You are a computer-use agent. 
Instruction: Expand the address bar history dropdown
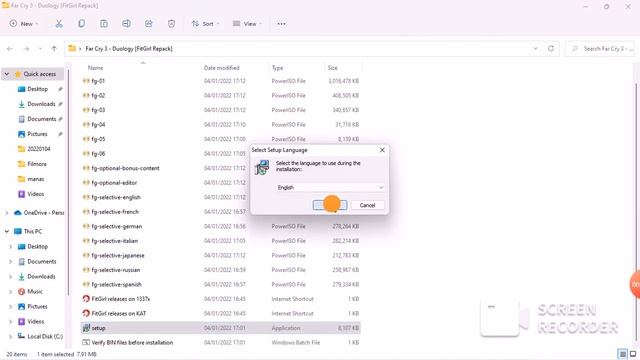pos(535,48)
